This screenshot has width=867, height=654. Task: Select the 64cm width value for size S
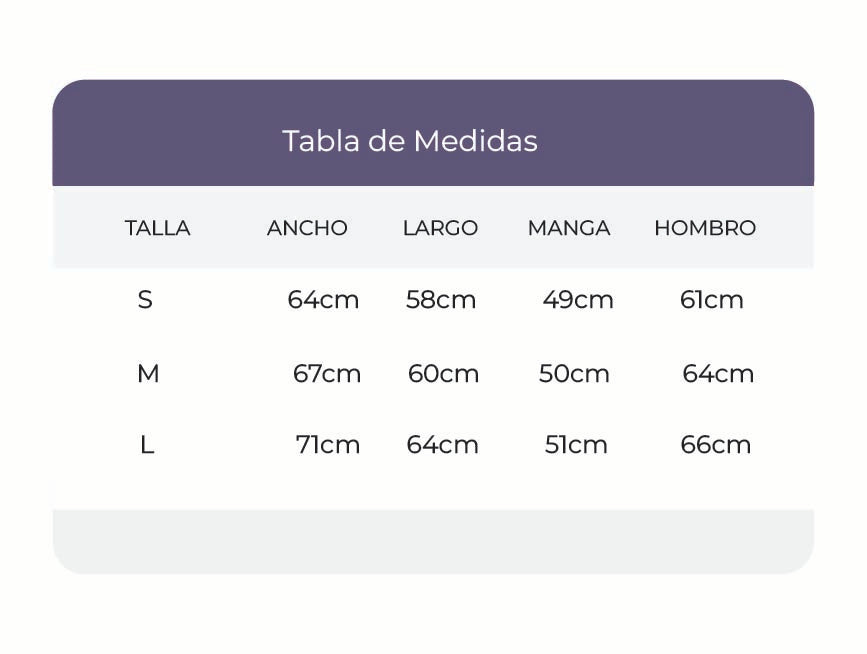[323, 300]
